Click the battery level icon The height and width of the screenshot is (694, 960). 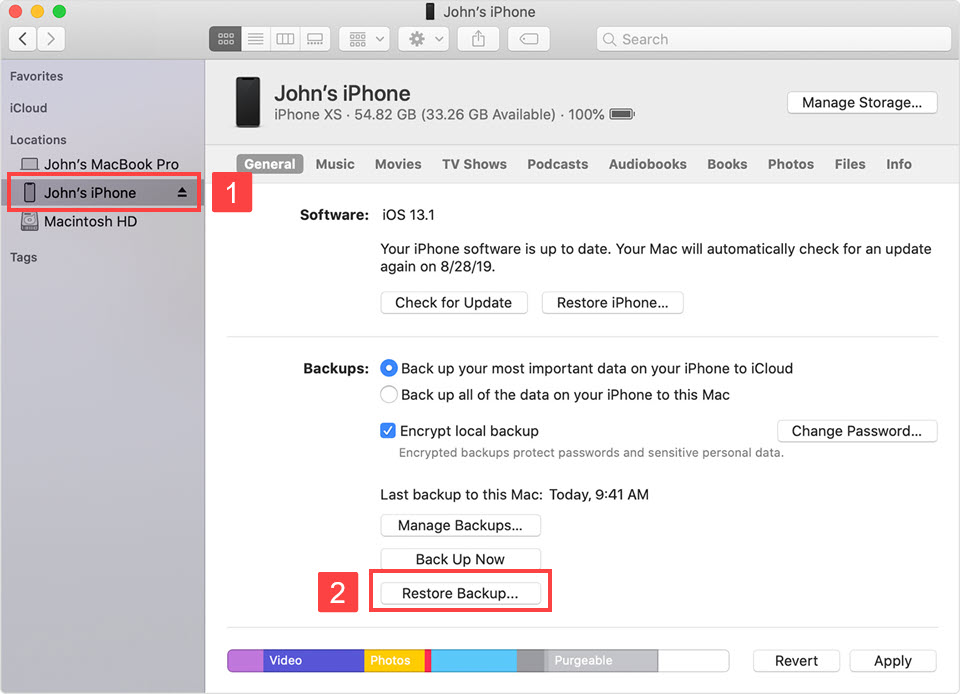click(622, 114)
